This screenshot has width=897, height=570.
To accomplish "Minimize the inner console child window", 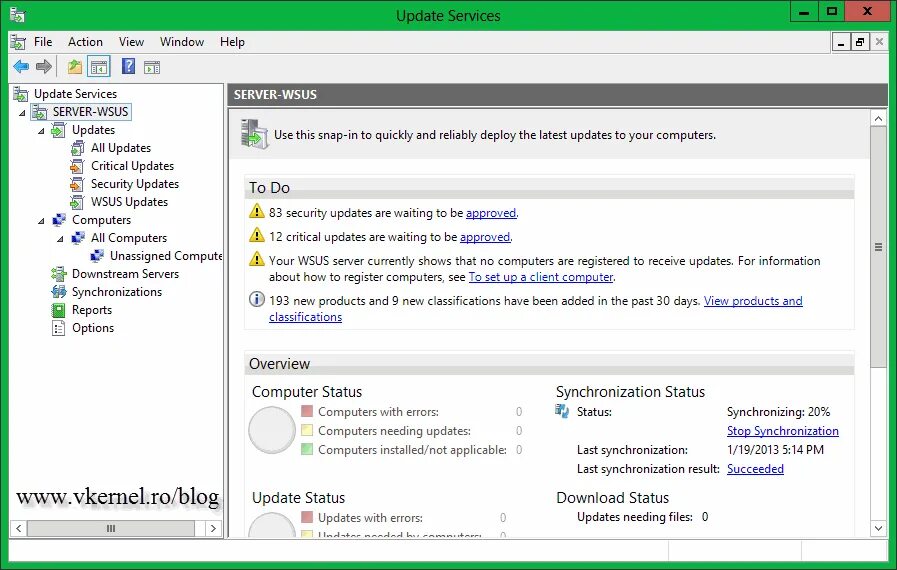I will point(840,42).
